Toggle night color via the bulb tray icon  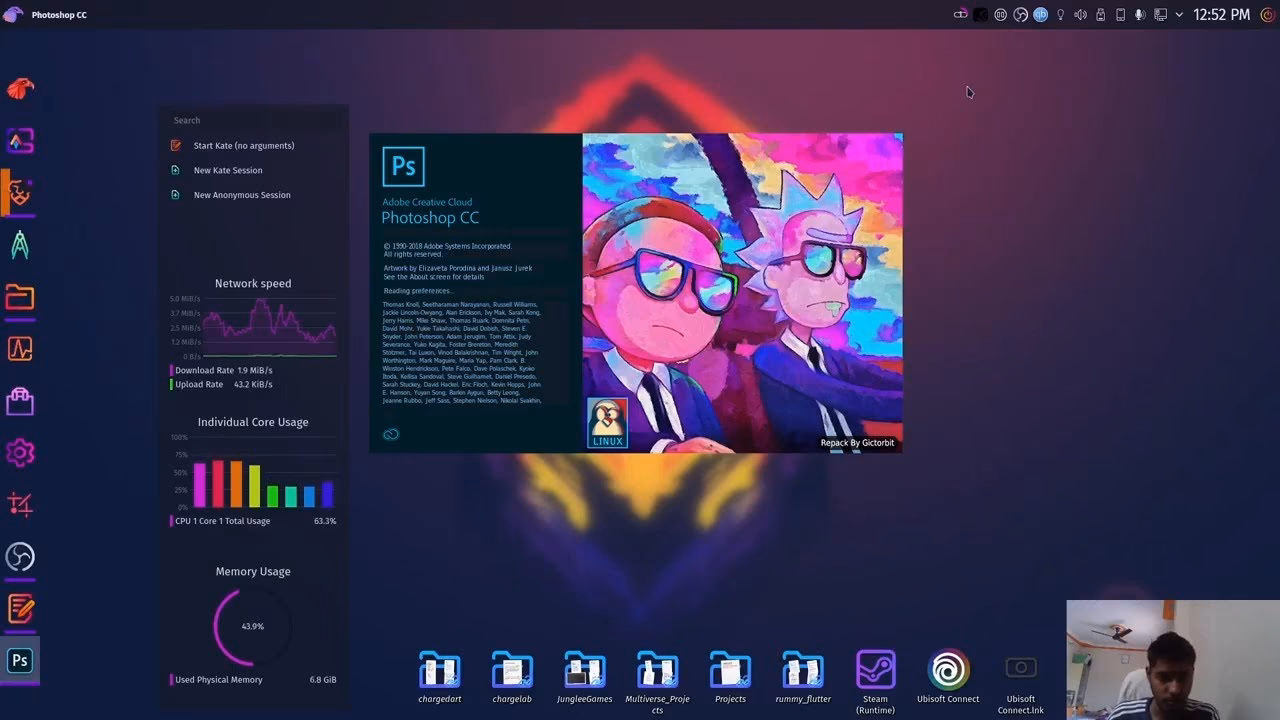point(1060,14)
